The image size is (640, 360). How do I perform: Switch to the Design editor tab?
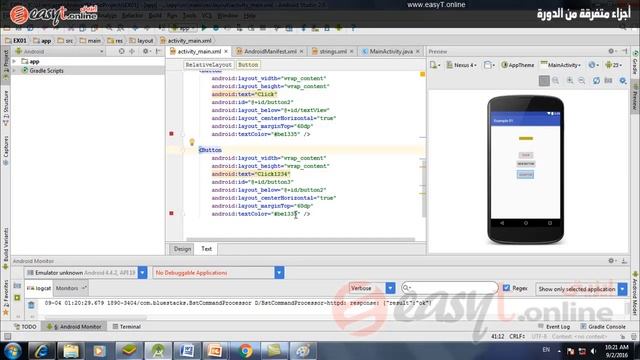(x=182, y=249)
